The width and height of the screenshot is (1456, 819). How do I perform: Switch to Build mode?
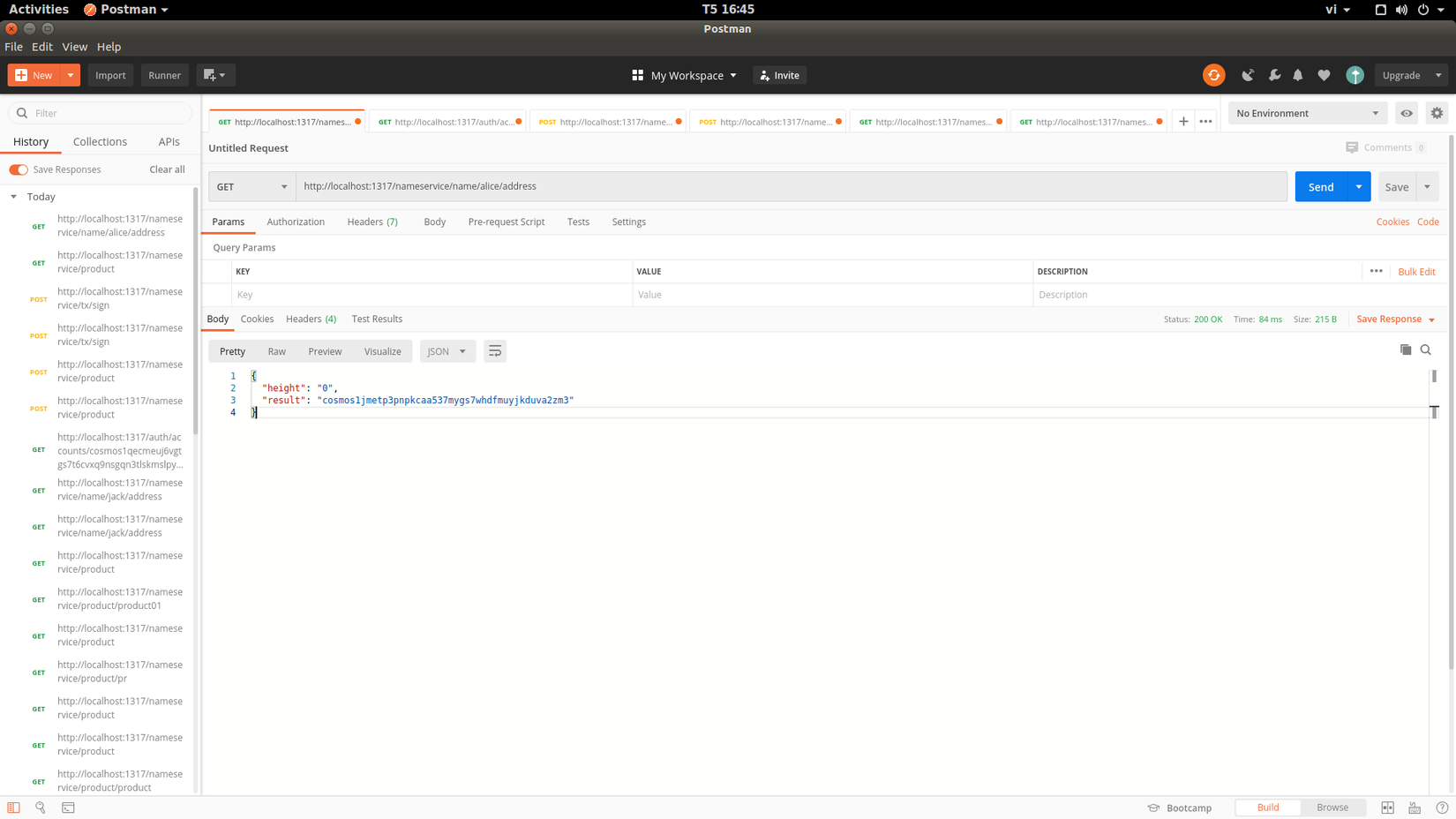pos(1268,808)
